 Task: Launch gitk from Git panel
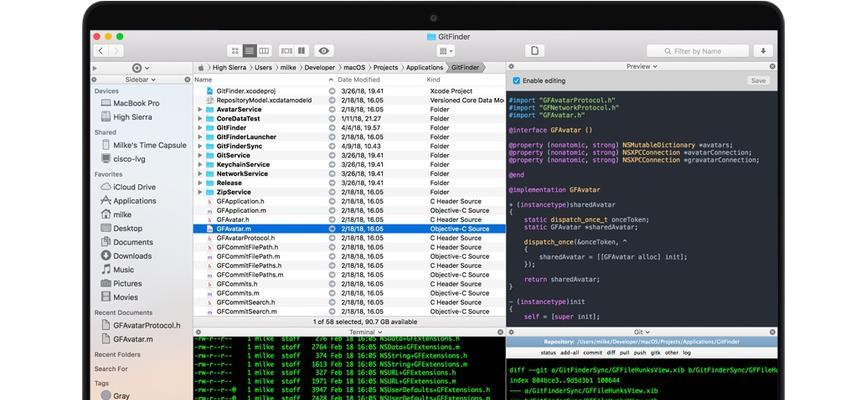(x=656, y=352)
